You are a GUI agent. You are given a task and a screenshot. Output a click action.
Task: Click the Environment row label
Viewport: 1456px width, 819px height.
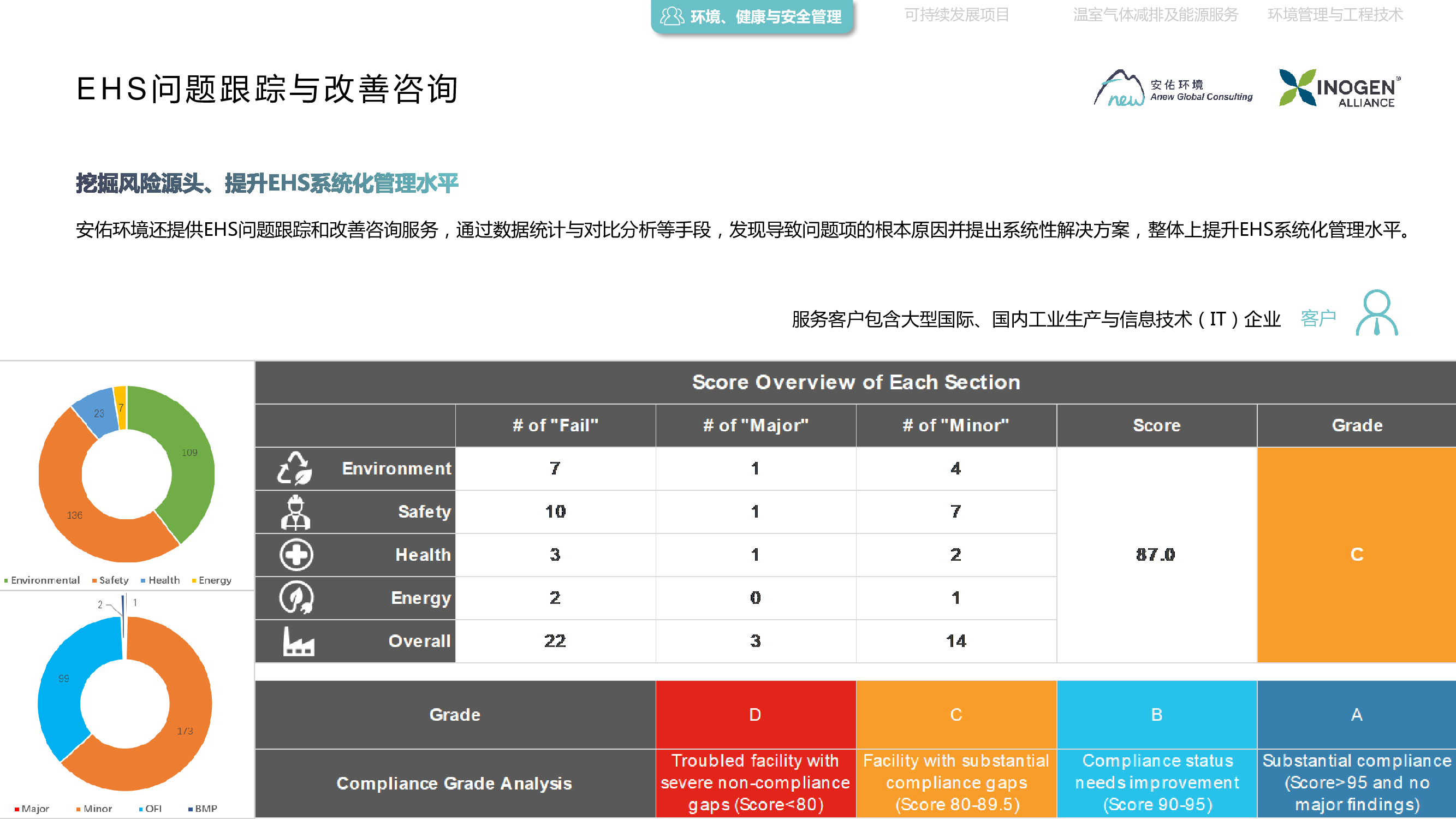coord(396,468)
